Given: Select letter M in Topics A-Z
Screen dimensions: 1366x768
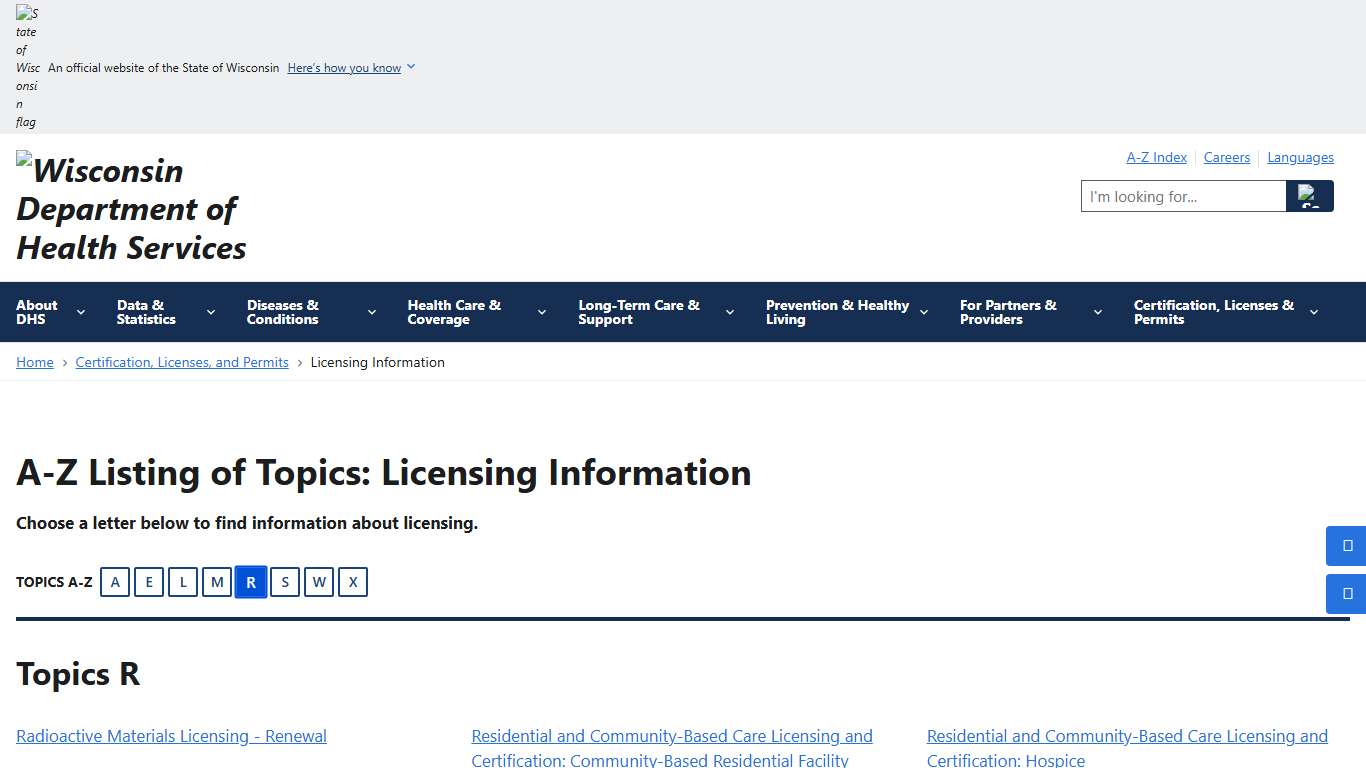Looking at the screenshot, I should pos(217,582).
